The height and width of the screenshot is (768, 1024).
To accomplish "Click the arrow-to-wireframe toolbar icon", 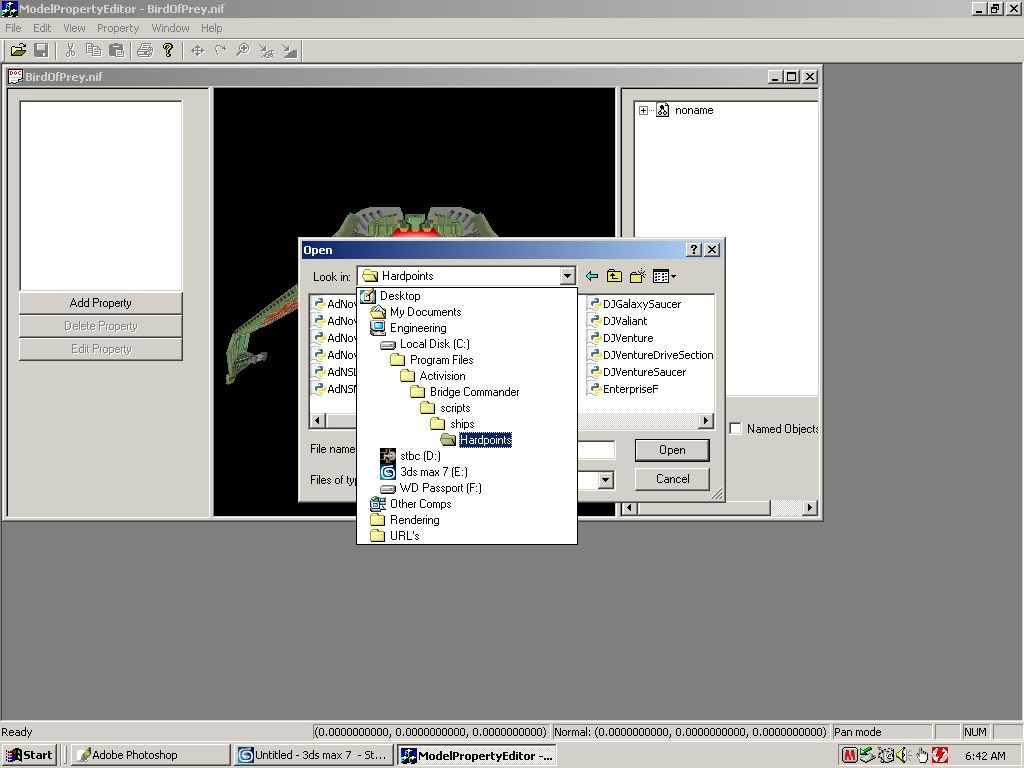I will pos(266,50).
